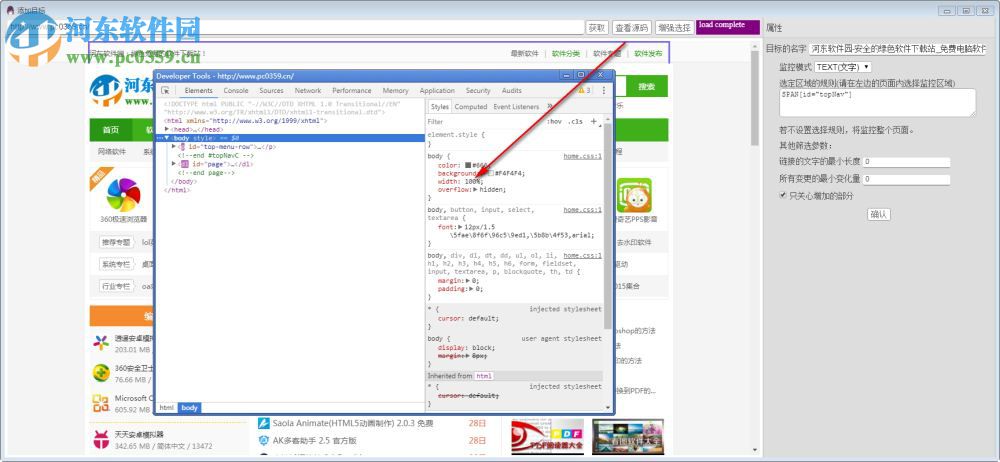
Task: Switch to the Sources tab
Action: (272, 91)
